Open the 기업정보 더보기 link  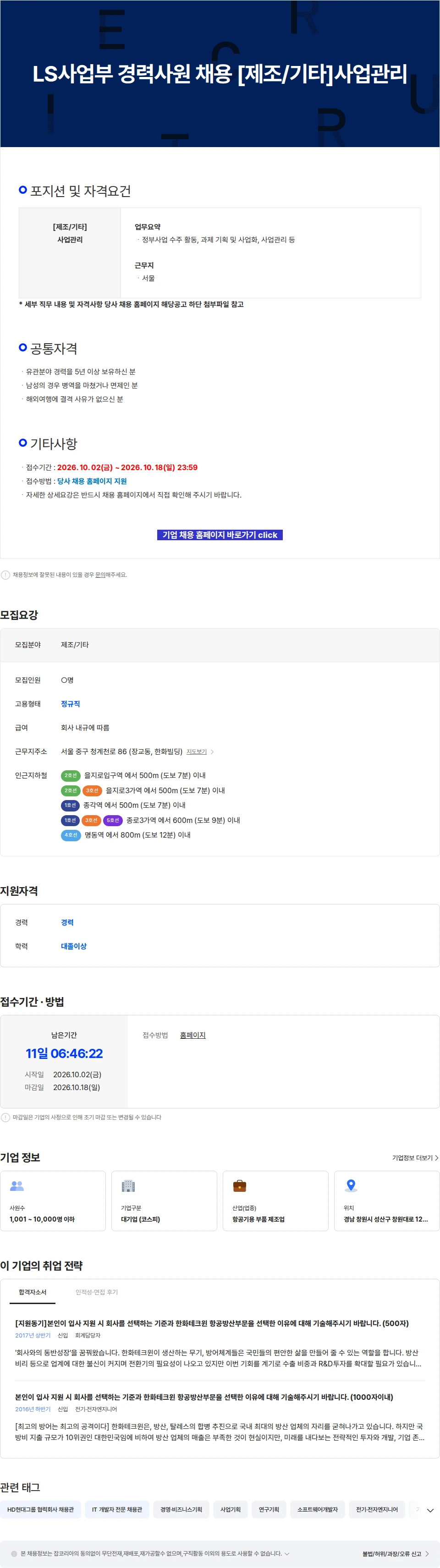click(415, 1158)
